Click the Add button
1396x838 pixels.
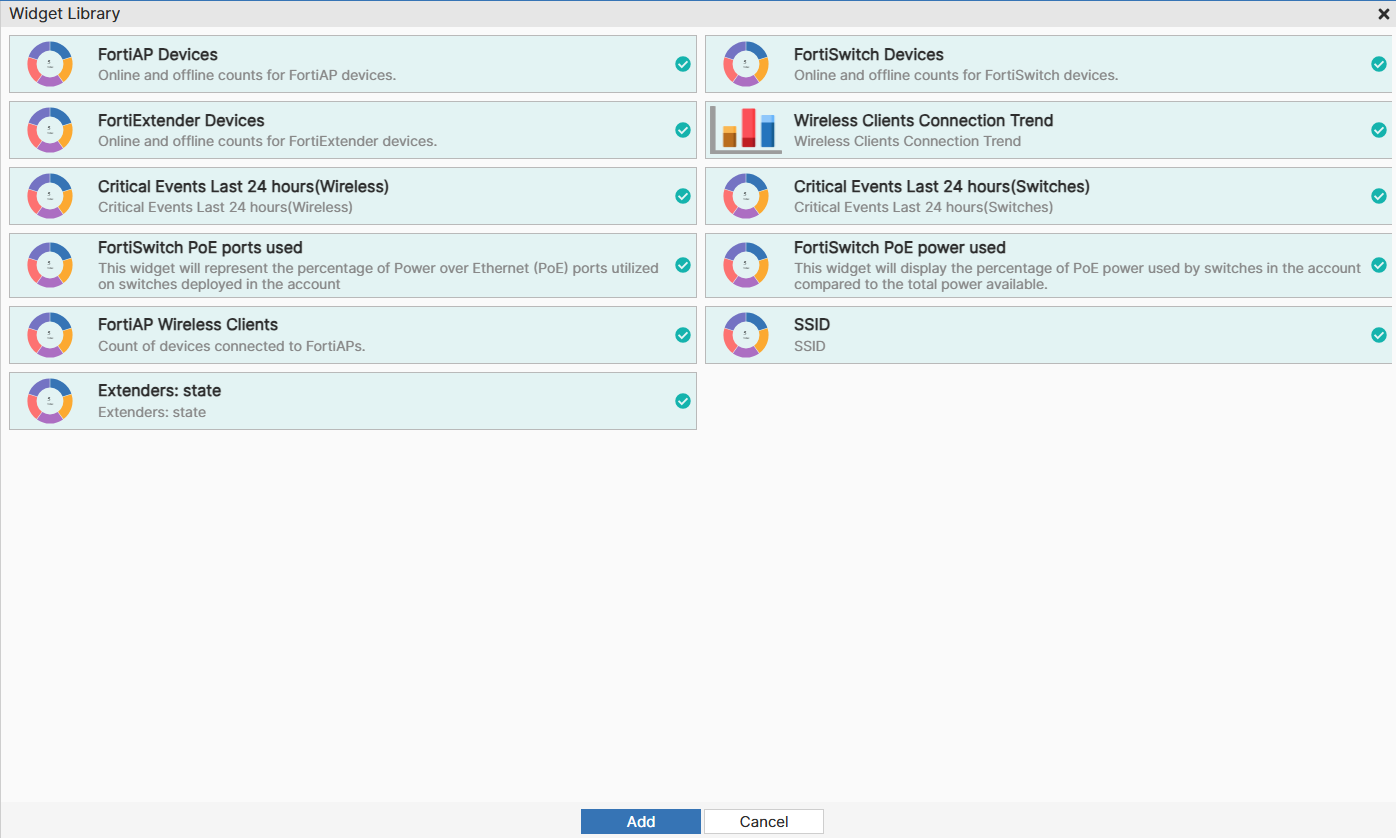640,821
